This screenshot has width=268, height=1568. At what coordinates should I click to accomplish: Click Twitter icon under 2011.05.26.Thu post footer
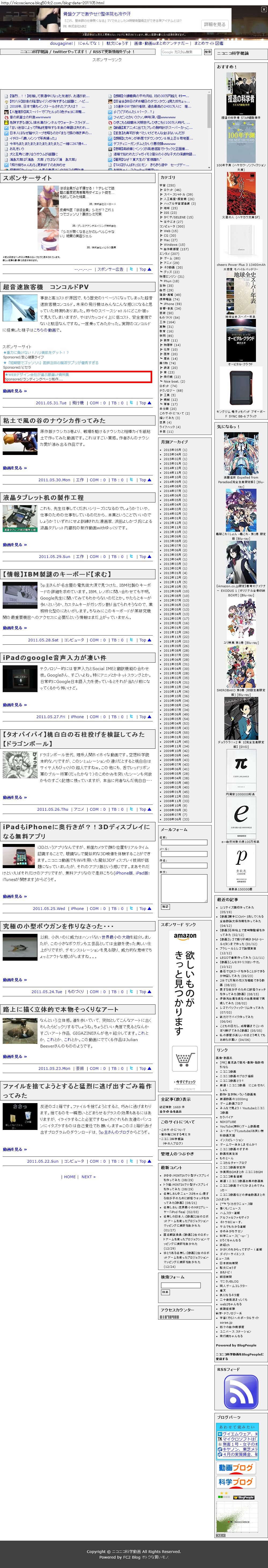point(131,809)
